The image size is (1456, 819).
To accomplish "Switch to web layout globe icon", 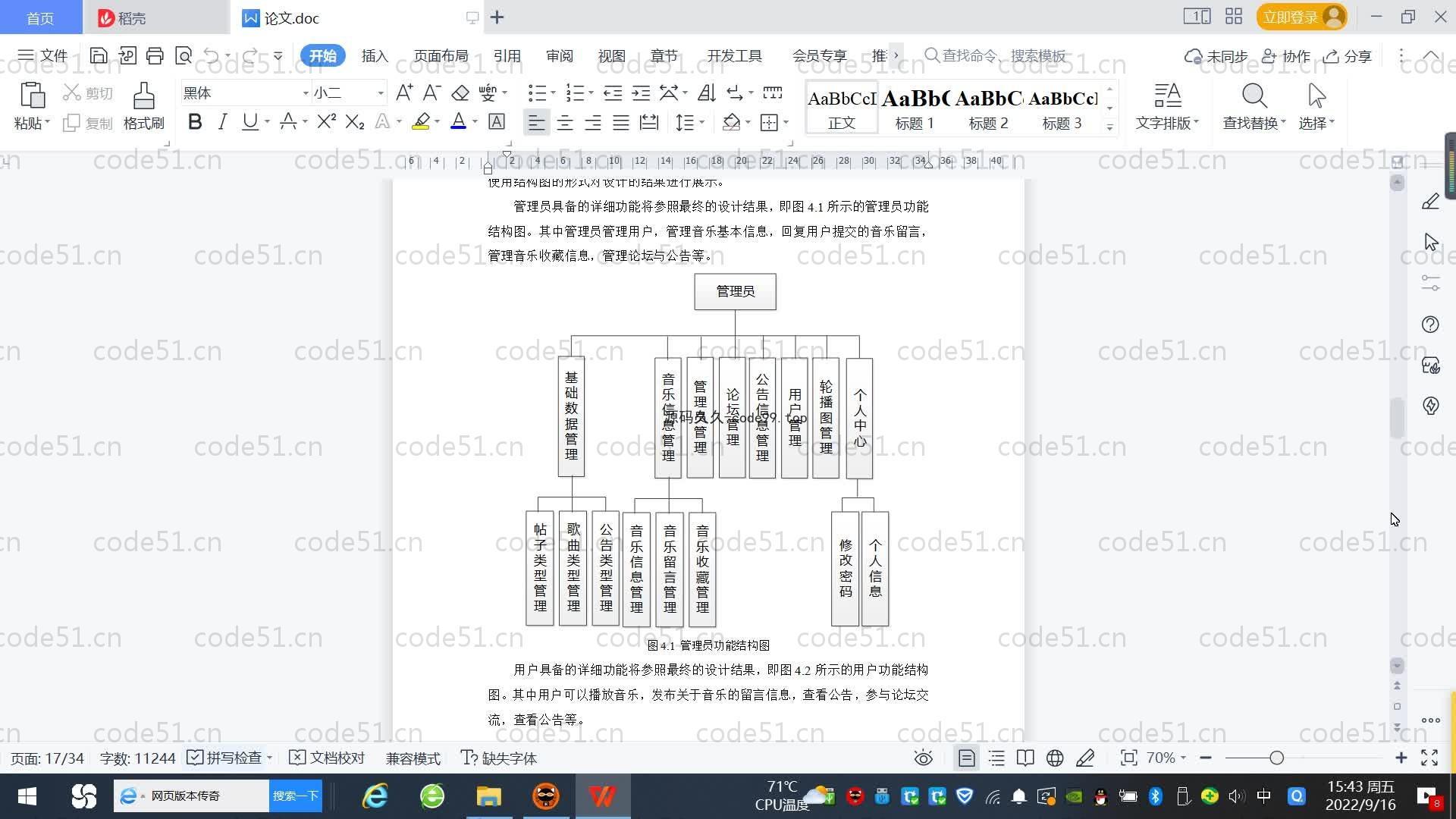I will pos(1055,758).
